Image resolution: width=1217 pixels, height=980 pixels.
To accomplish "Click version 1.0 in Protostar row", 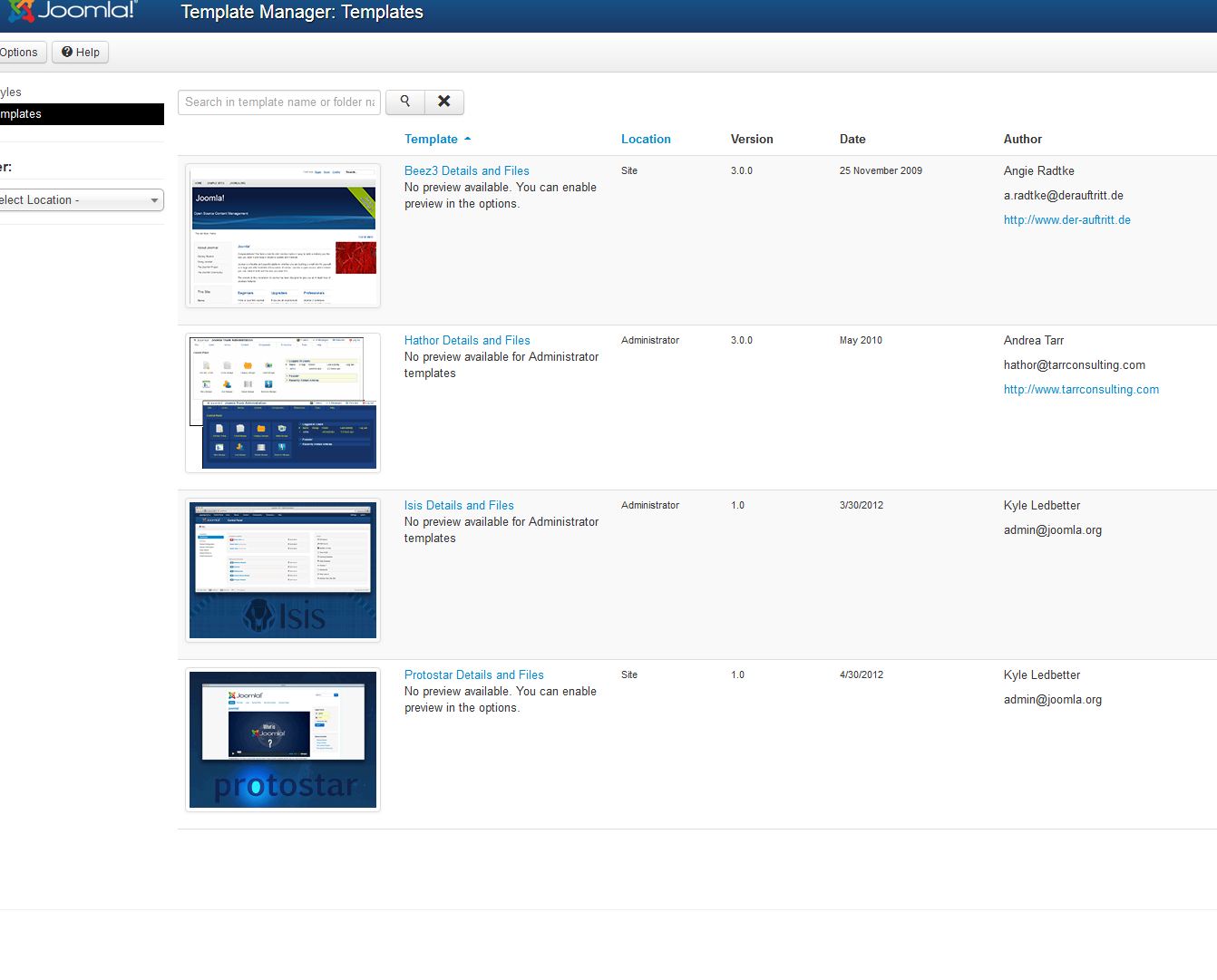I will [x=737, y=674].
